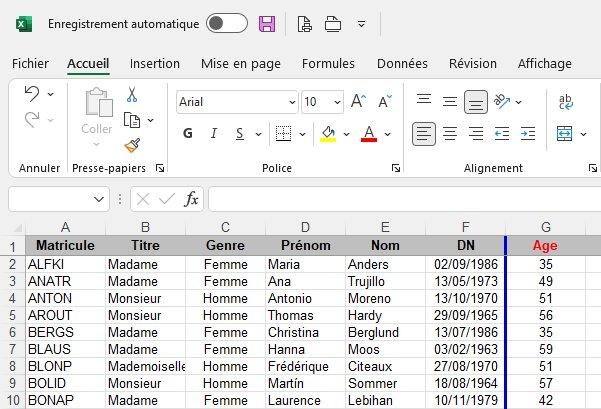Click the scissors Cut icon

pyautogui.click(x=131, y=95)
